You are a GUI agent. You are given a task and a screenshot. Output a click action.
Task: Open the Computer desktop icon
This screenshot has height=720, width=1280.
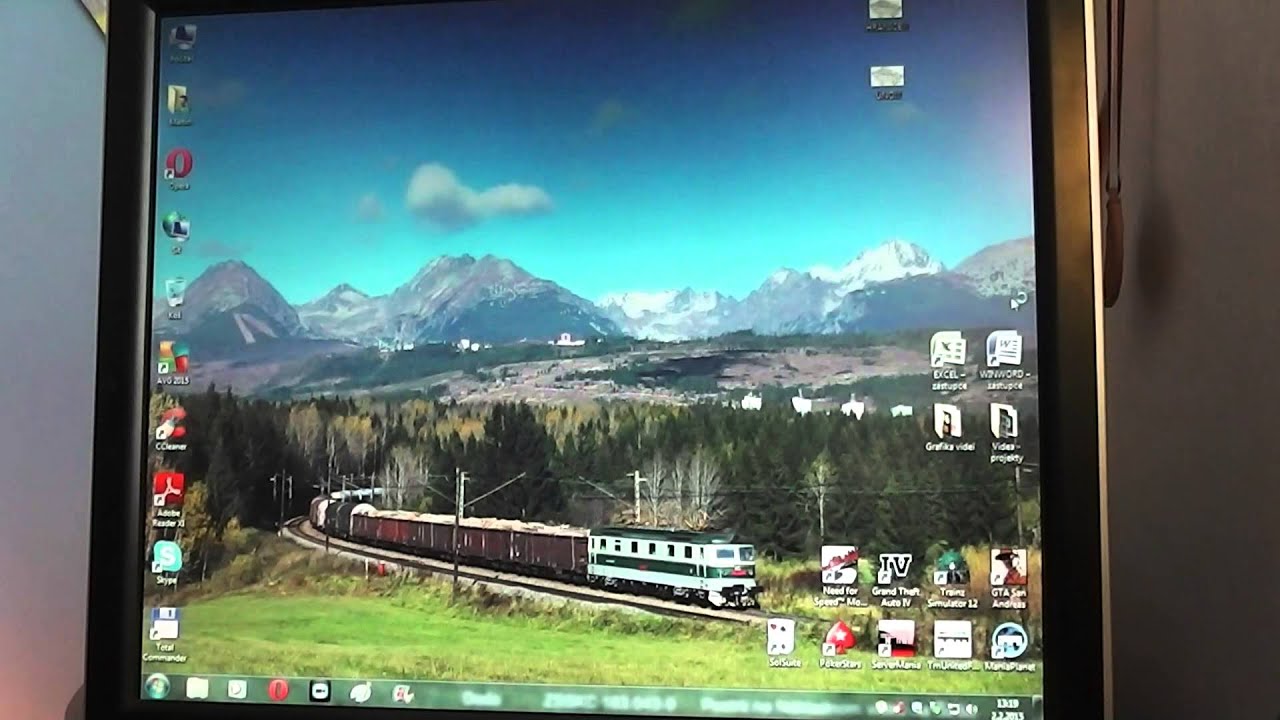(182, 43)
